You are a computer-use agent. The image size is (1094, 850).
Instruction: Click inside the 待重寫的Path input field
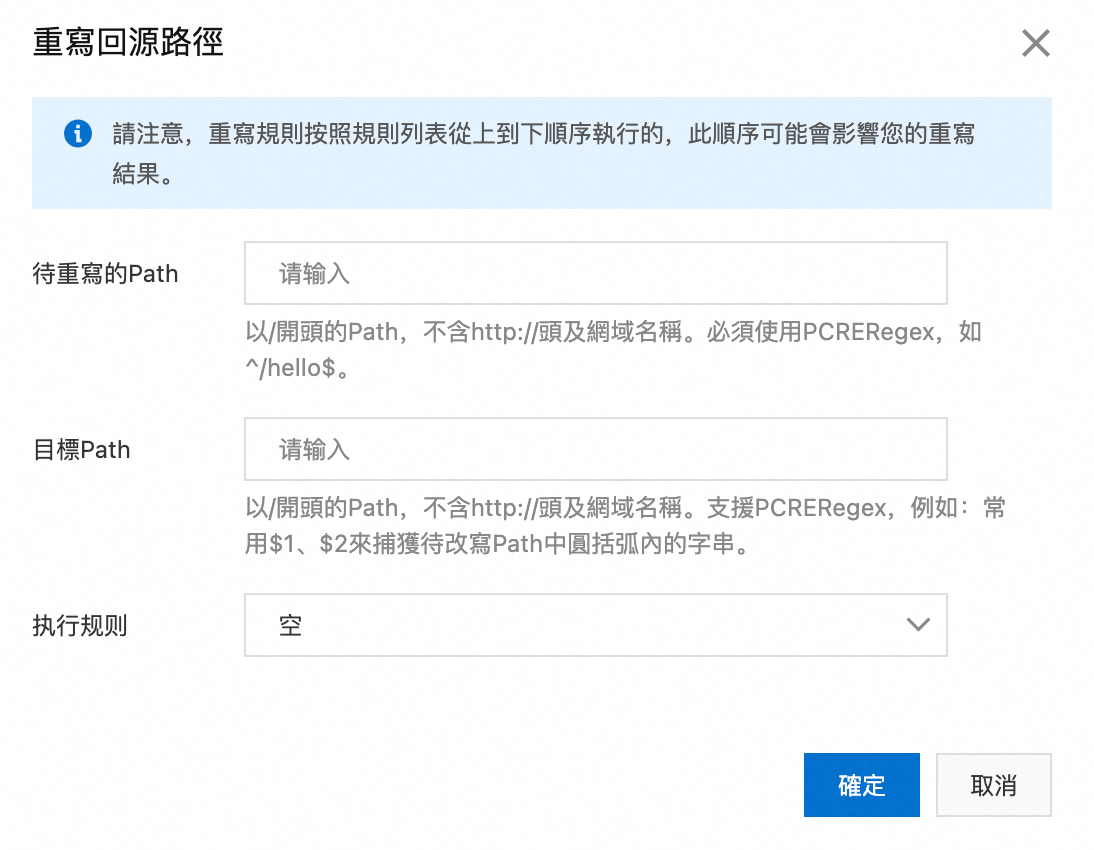click(x=595, y=273)
